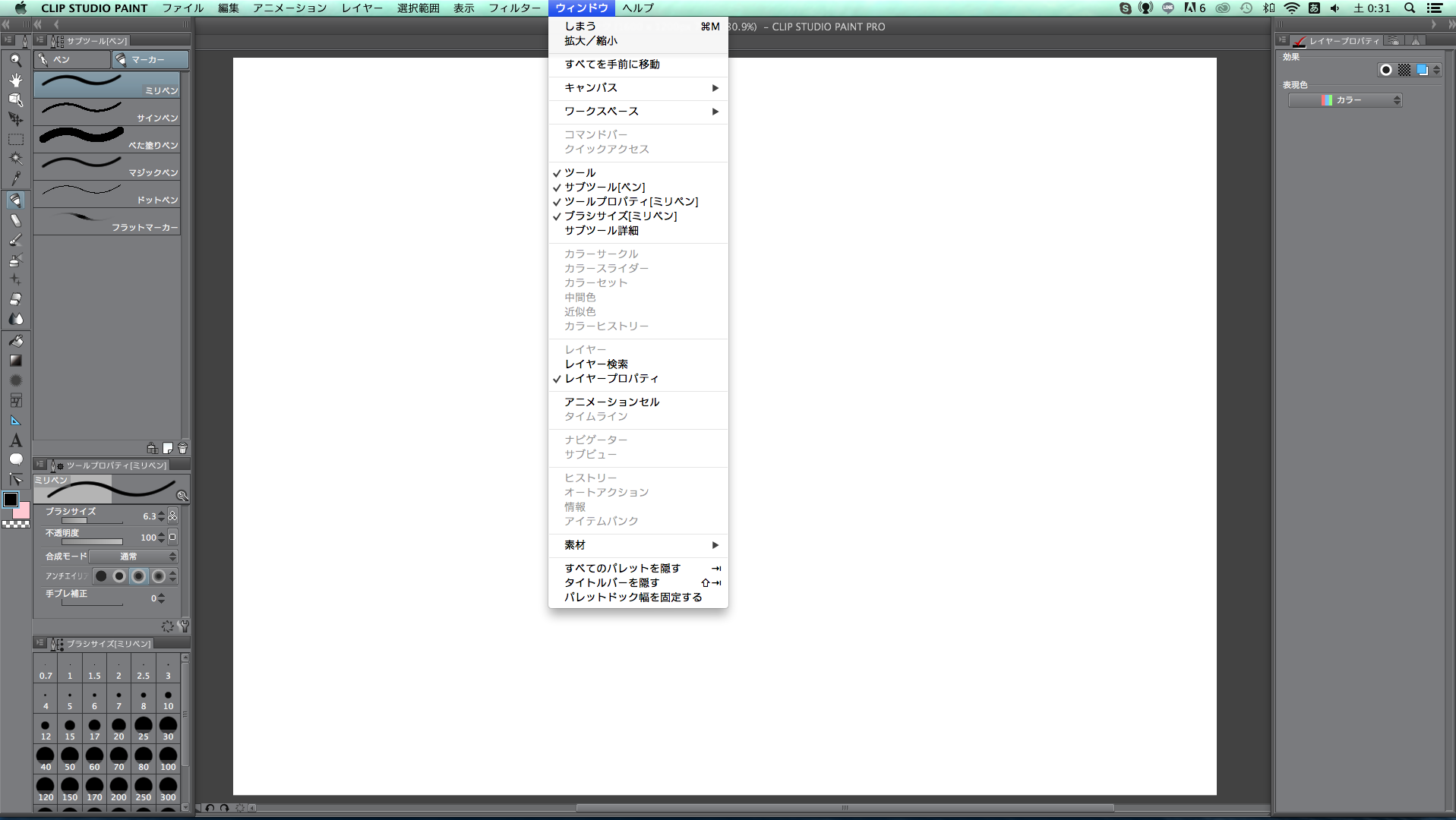The height and width of the screenshot is (820, 1456).
Task: Click the ブラシサイズ slider
Action: pos(92,521)
